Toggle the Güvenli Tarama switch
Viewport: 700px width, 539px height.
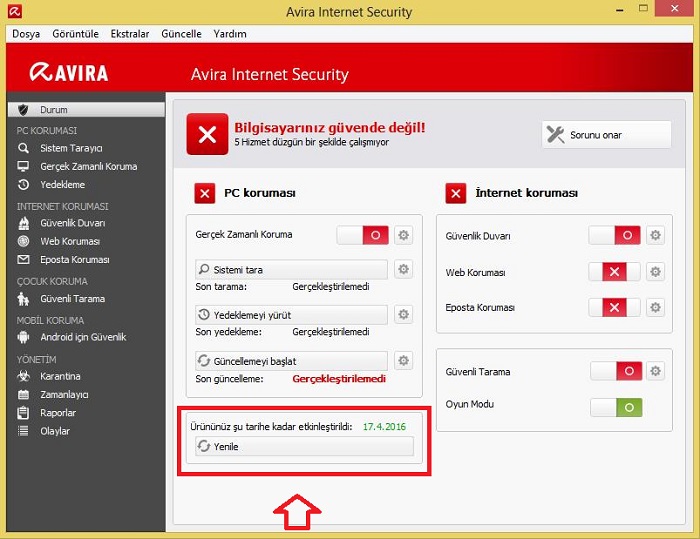pyautogui.click(x=616, y=371)
